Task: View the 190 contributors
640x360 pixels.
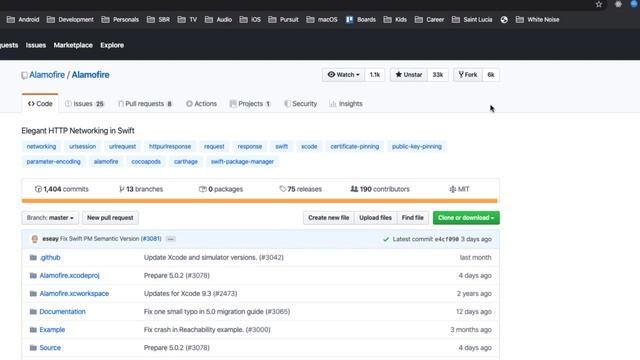Action: (x=380, y=189)
